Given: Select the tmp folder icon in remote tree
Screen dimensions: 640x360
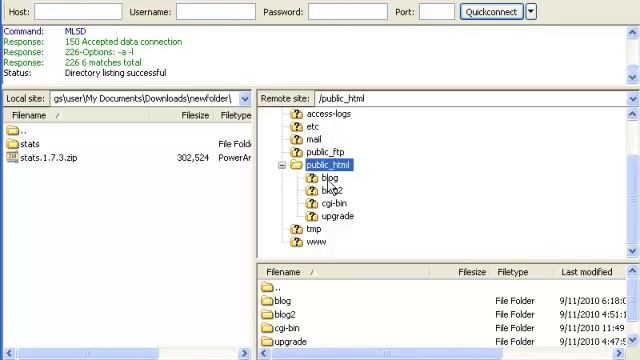Looking at the screenshot, I should tap(297, 229).
